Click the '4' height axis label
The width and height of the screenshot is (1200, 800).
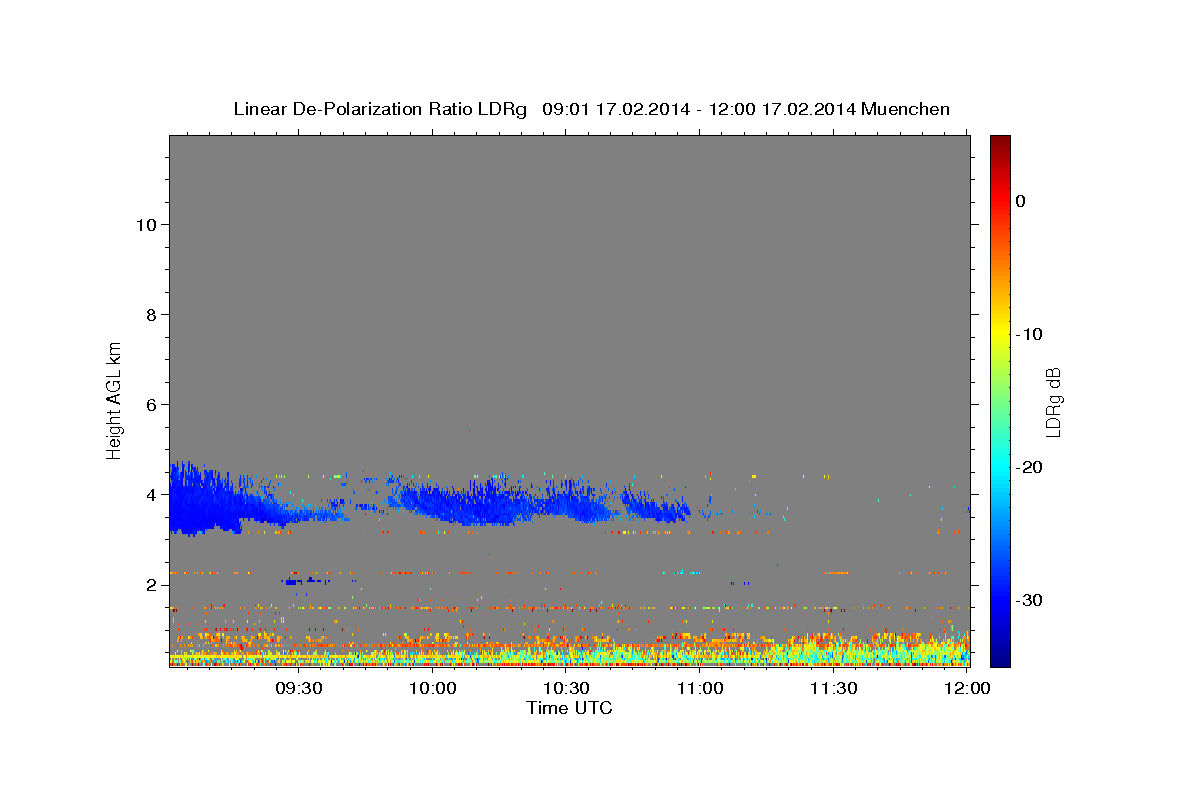point(151,494)
